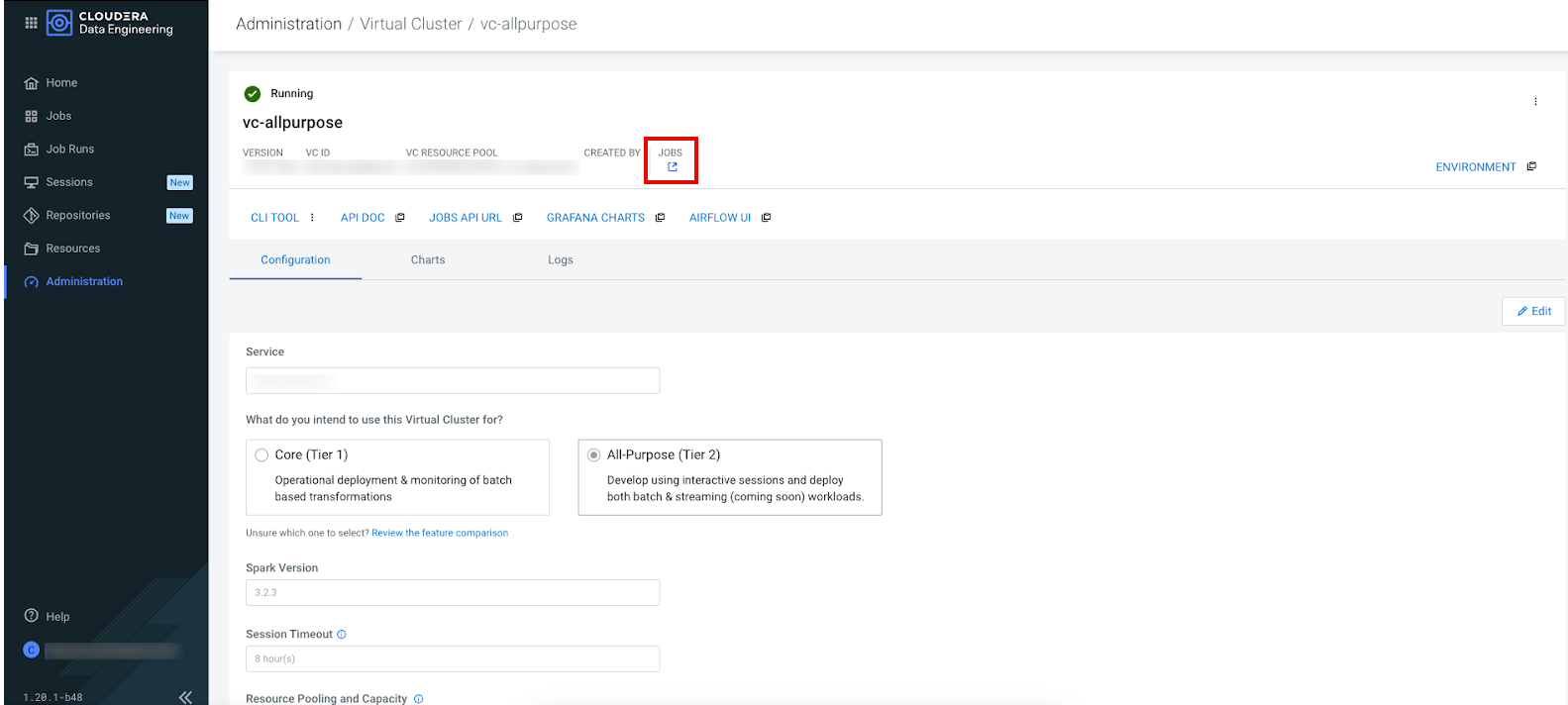1568x705 pixels.
Task: Copy the Environment link icon
Action: (x=1531, y=166)
